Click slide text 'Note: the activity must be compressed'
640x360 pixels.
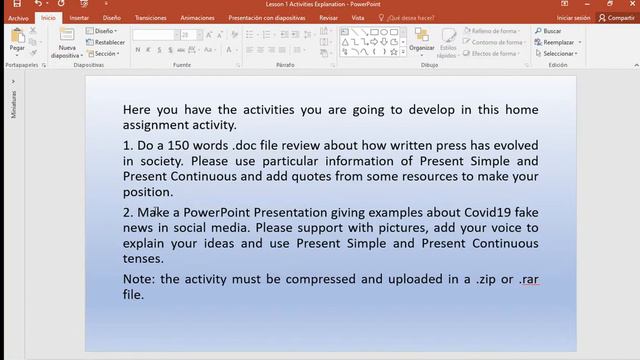[x=240, y=279]
